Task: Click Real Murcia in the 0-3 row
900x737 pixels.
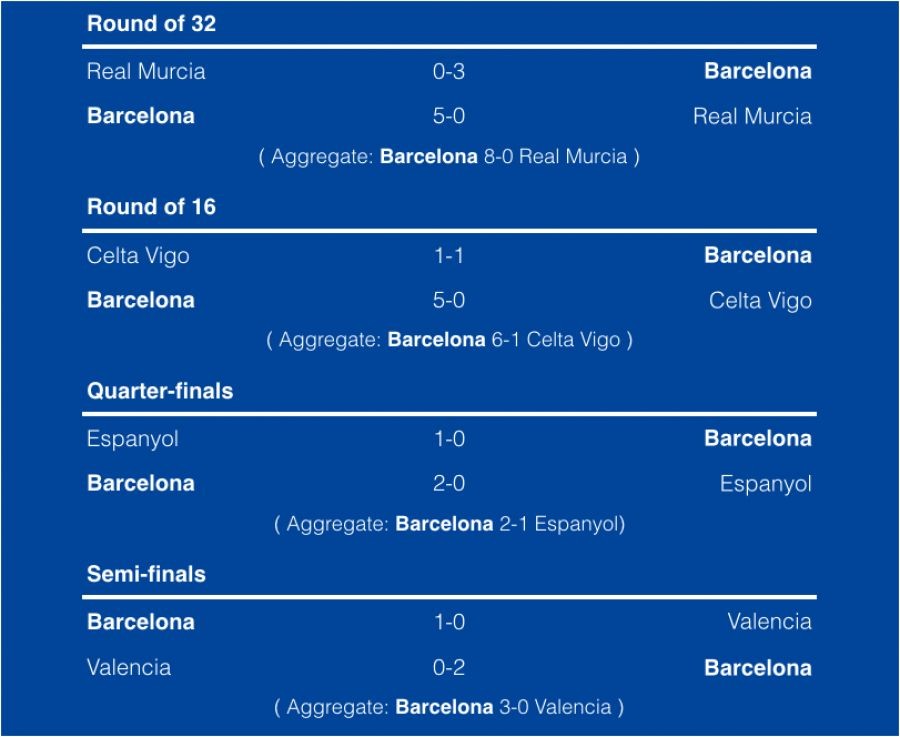Action: tap(146, 71)
